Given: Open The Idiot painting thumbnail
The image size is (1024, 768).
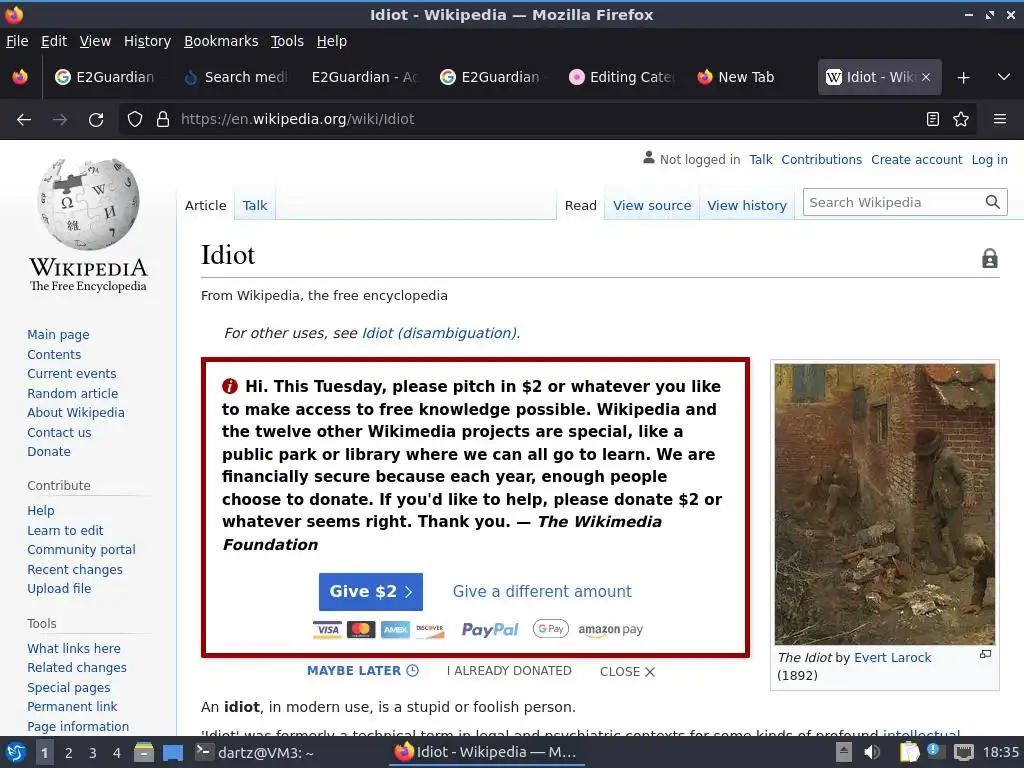Looking at the screenshot, I should pyautogui.click(x=885, y=504).
